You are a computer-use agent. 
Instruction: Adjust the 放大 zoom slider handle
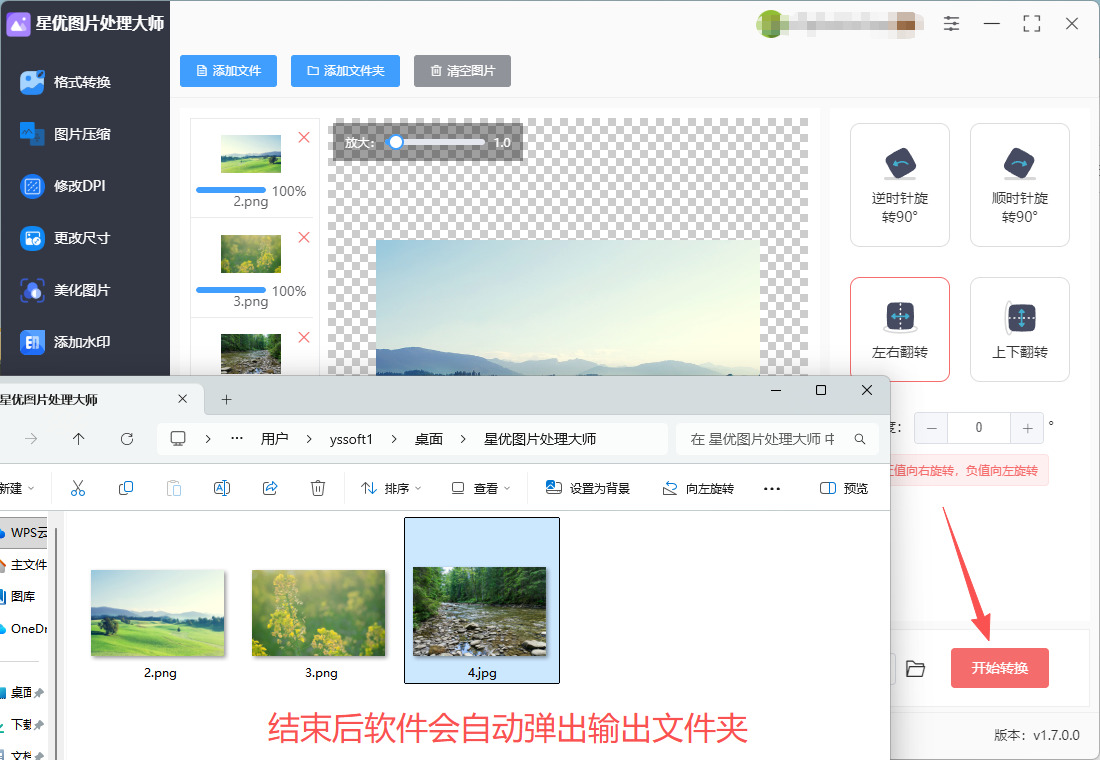pyautogui.click(x=396, y=142)
